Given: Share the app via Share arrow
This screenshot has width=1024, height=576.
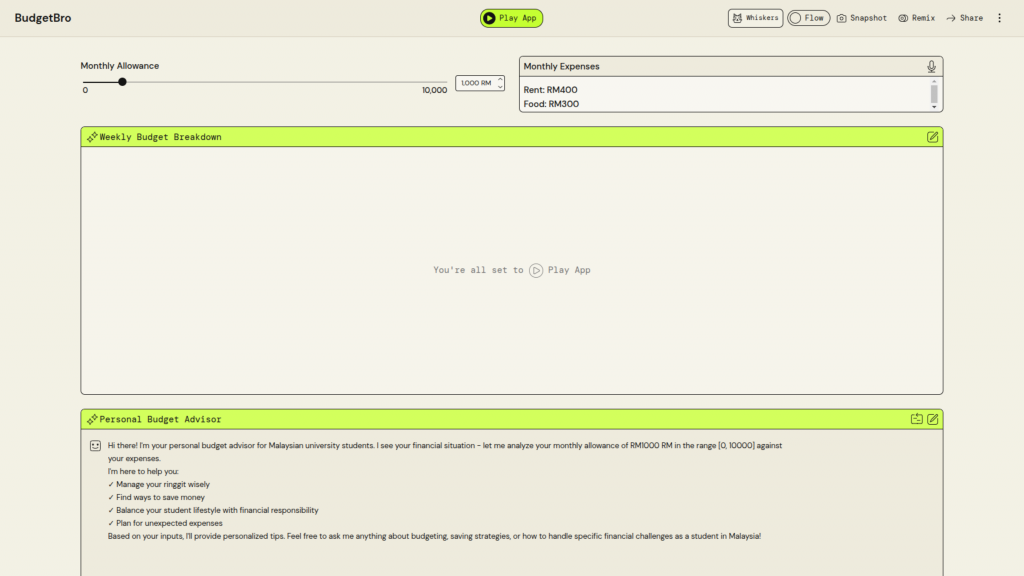Looking at the screenshot, I should (964, 18).
